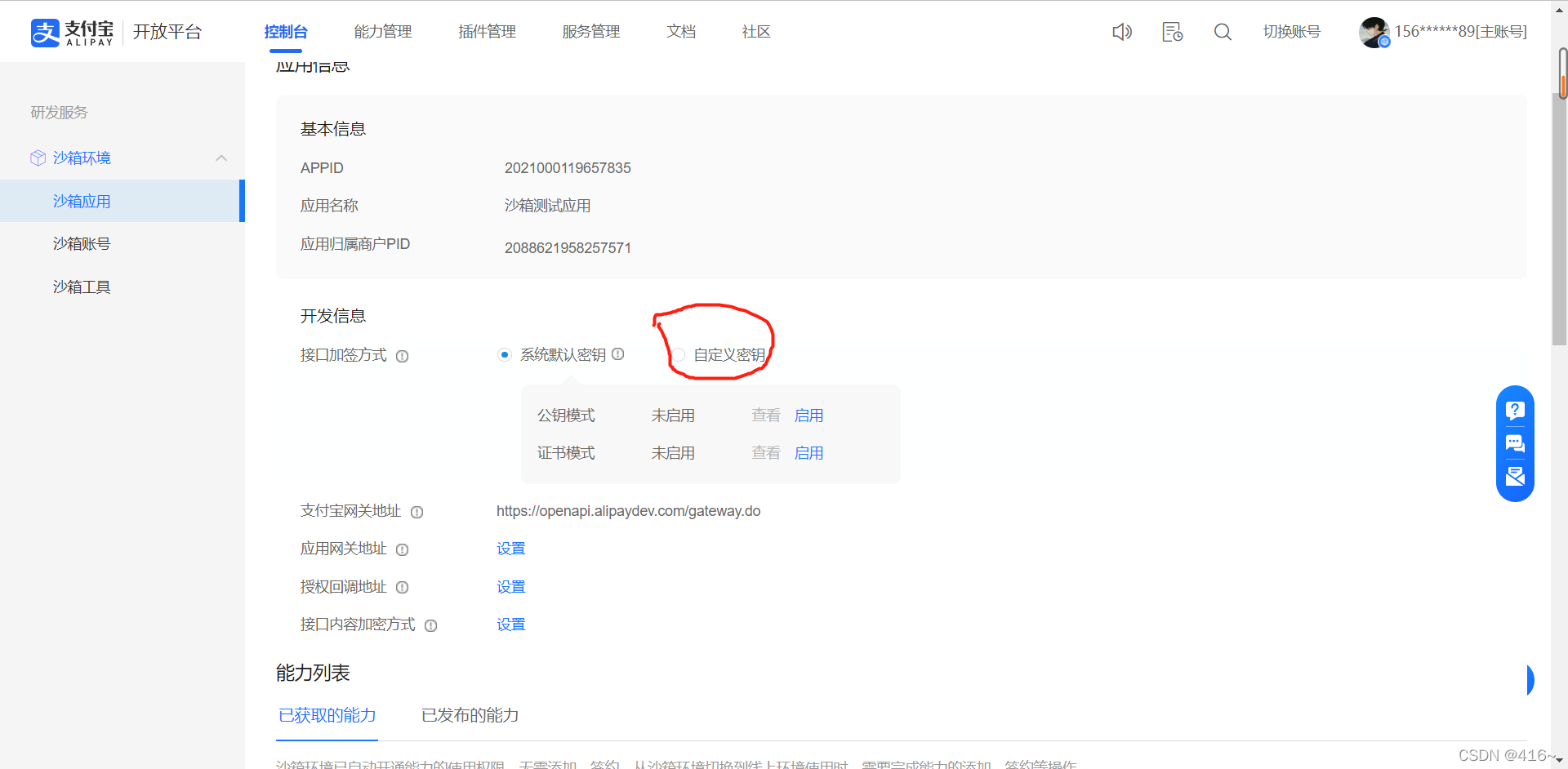Screen dimensions: 1568x769
Task: Click the announcement speaker icon in header
Action: (x=1122, y=32)
